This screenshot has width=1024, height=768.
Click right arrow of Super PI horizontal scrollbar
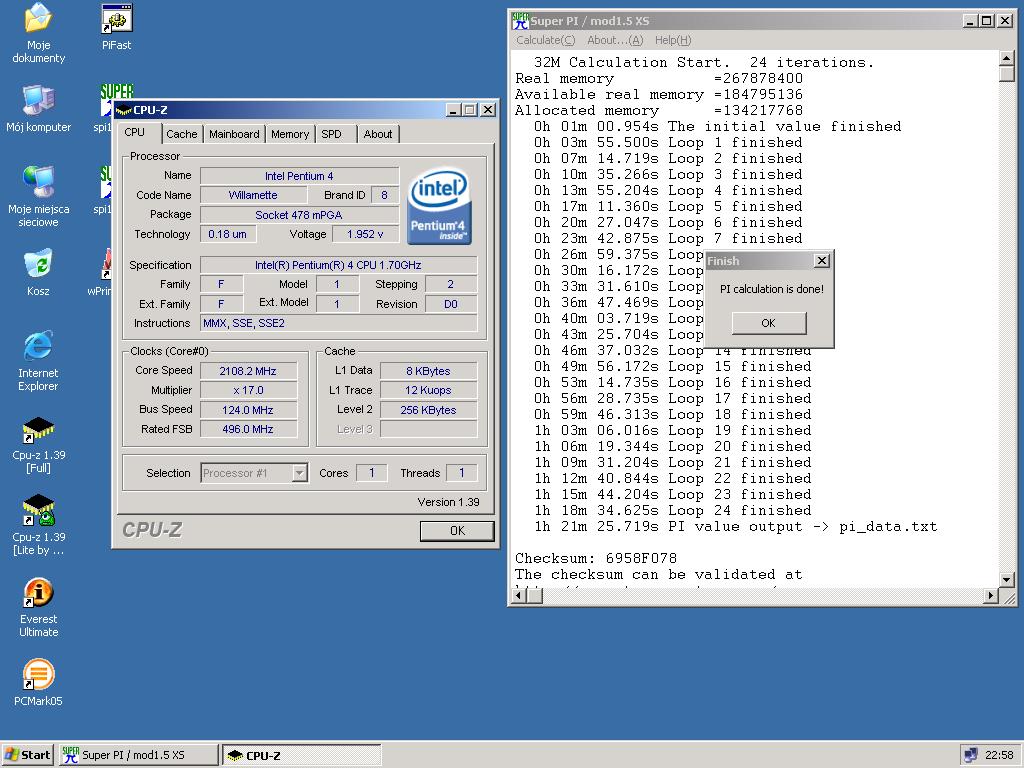[991, 596]
